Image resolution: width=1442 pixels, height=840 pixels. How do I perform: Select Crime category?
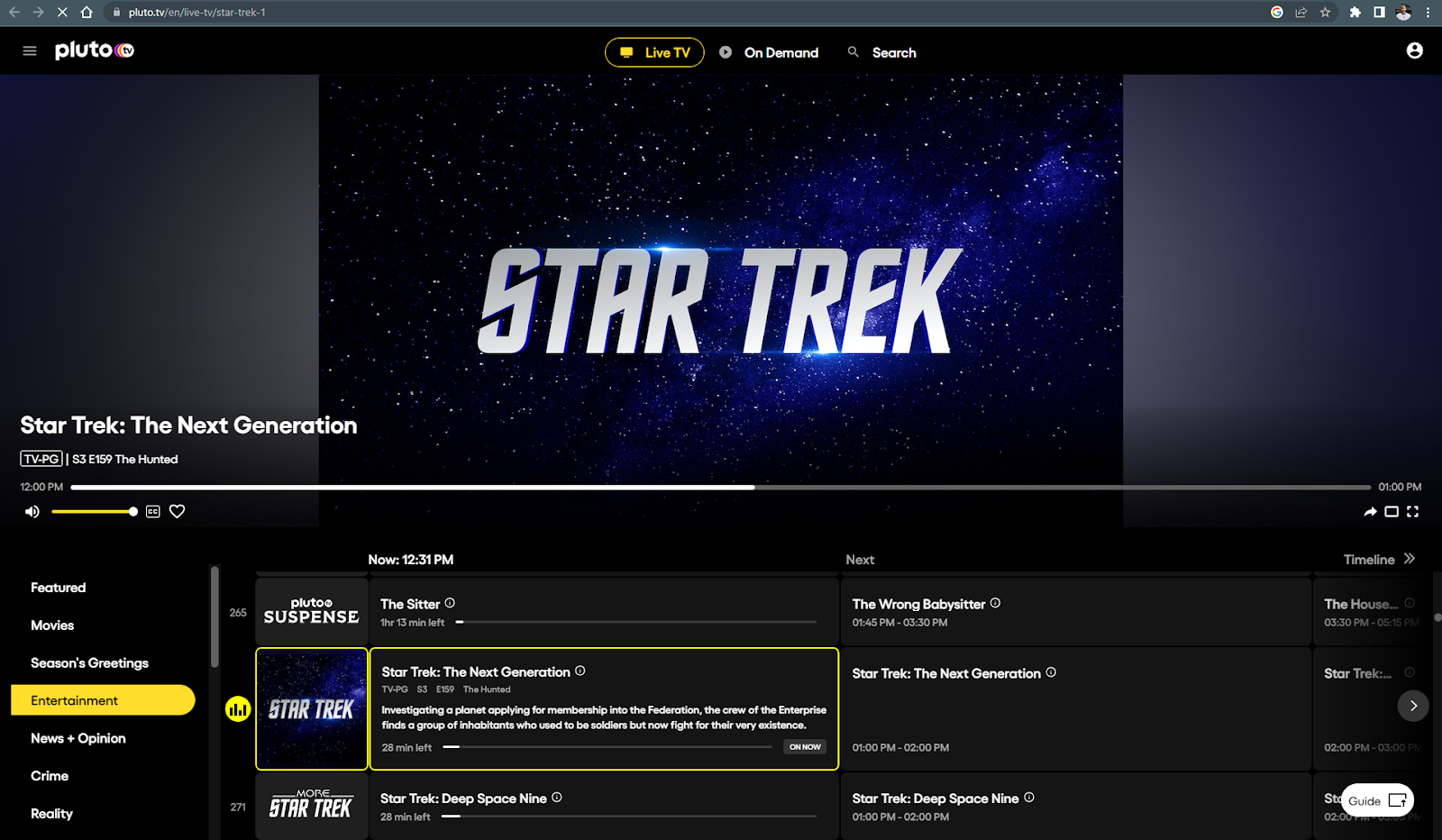pos(50,776)
